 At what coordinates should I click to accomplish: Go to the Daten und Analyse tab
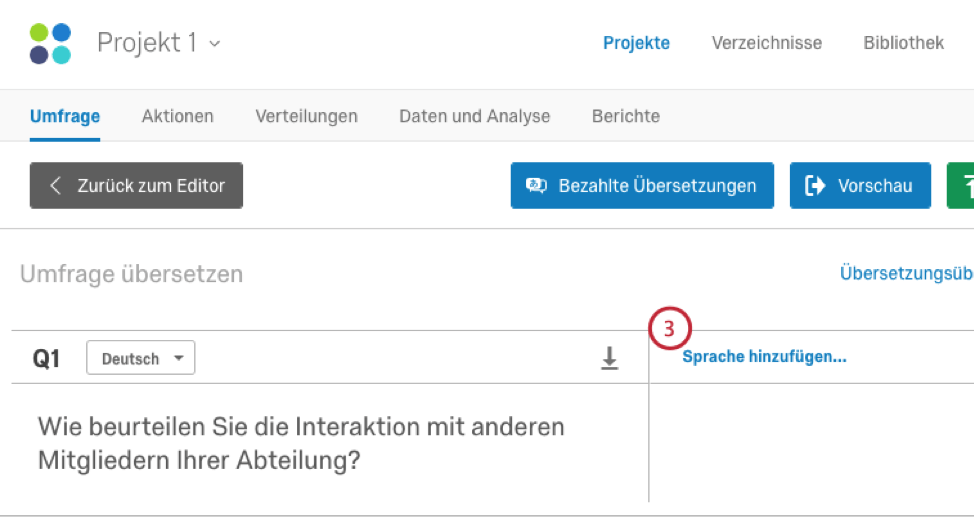[475, 116]
